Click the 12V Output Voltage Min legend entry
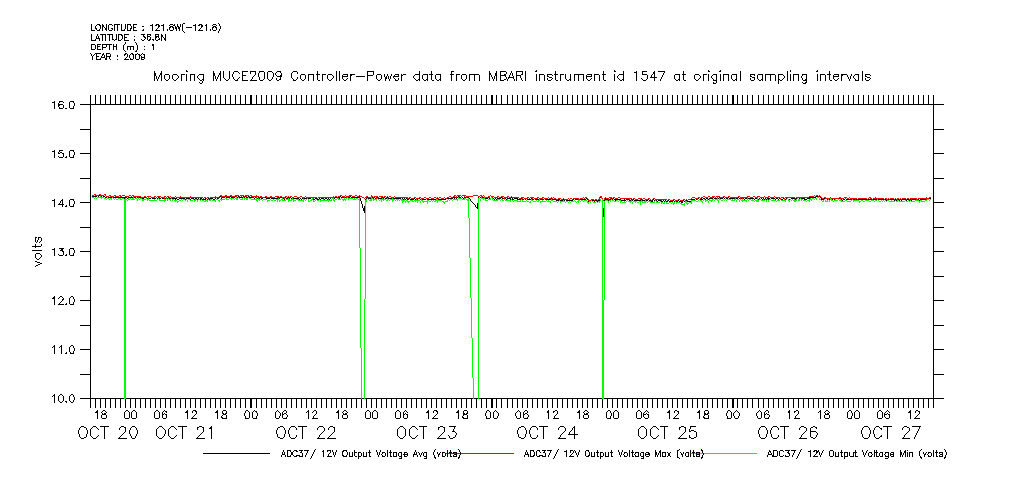The height and width of the screenshot is (504, 1009). [855, 454]
